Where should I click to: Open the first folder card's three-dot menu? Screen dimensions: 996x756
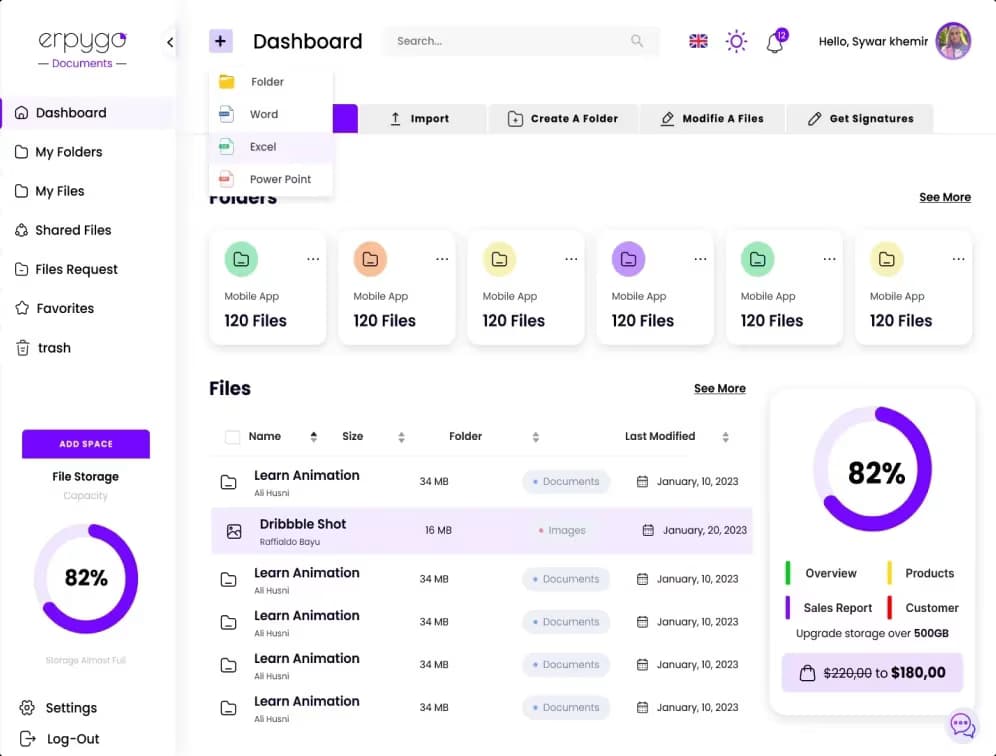point(313,259)
